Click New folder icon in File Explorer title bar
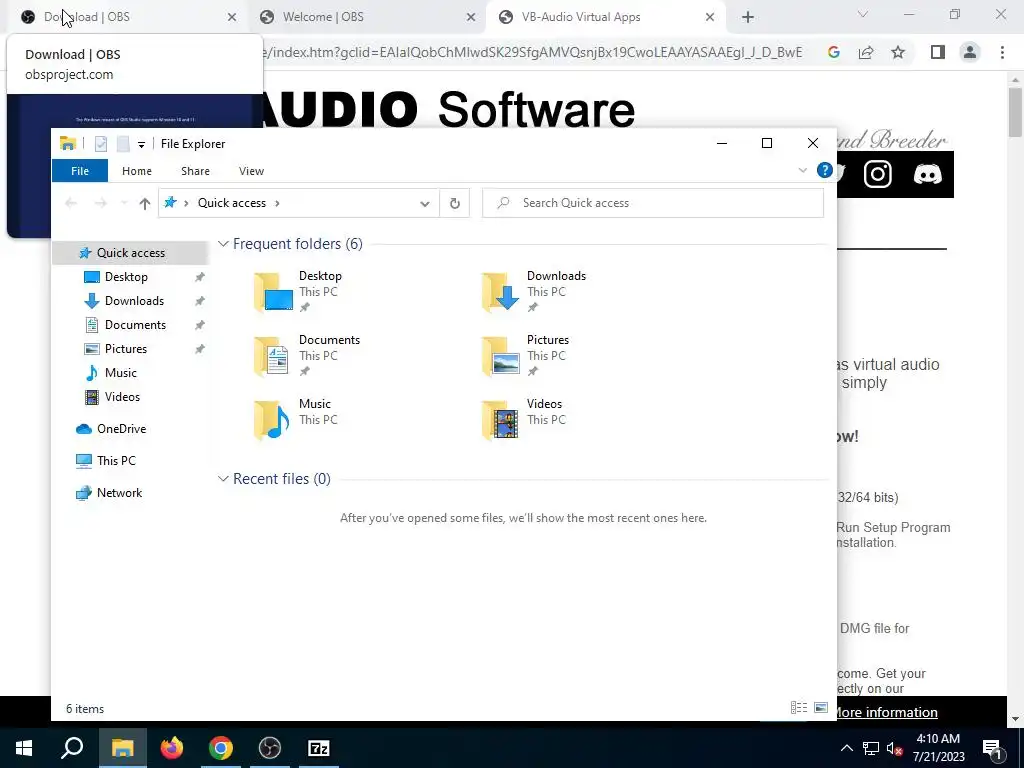The height and width of the screenshot is (768, 1024). pos(123,144)
